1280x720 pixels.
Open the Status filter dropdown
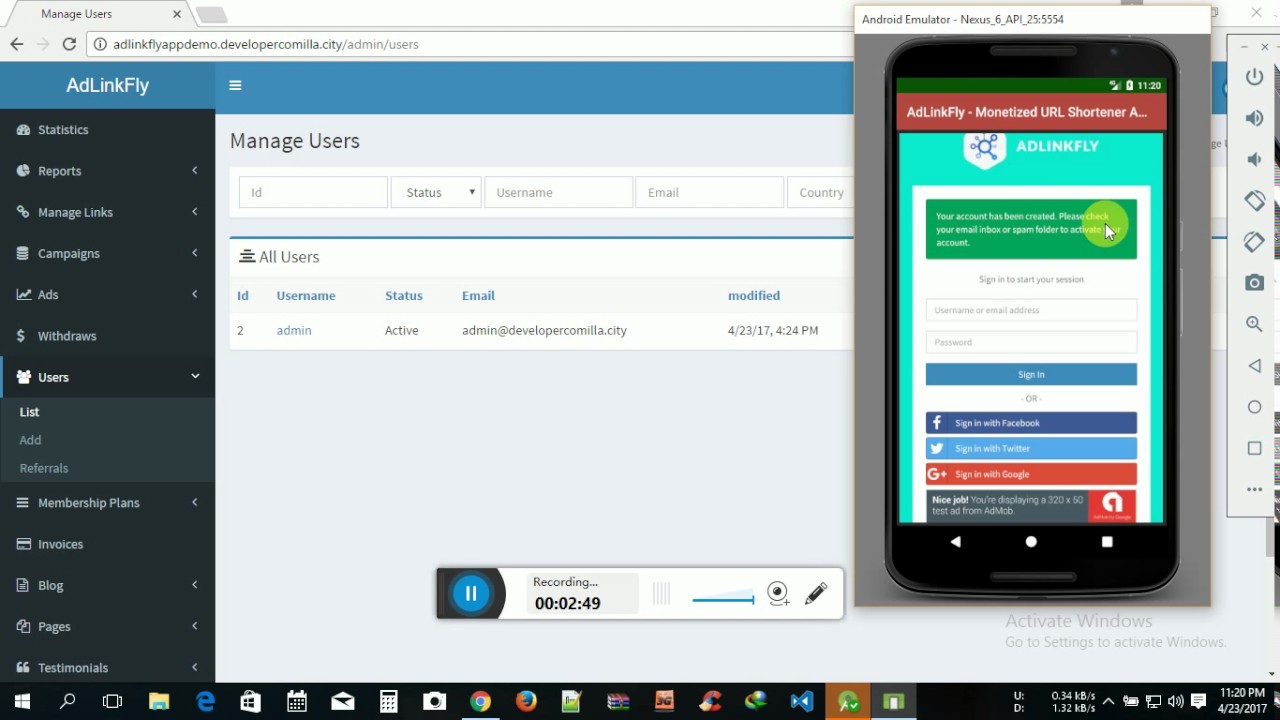click(436, 192)
